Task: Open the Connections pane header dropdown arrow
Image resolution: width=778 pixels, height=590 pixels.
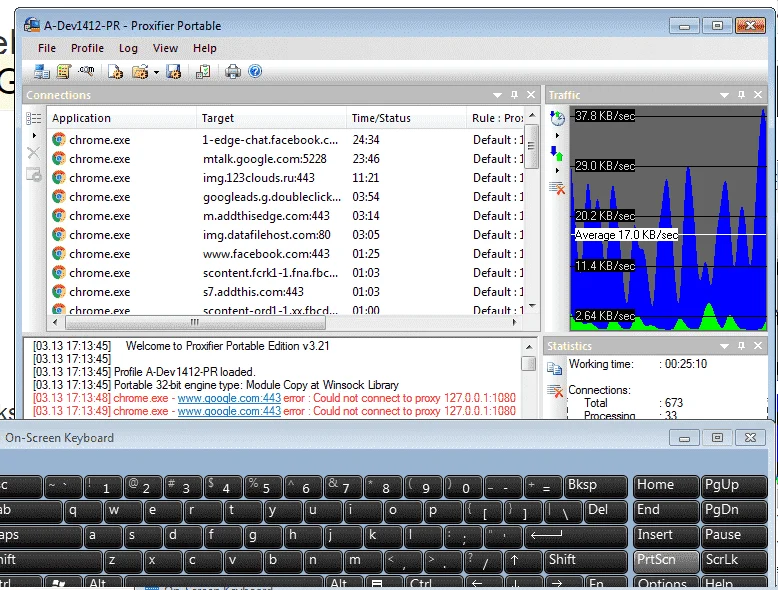Action: [497, 95]
